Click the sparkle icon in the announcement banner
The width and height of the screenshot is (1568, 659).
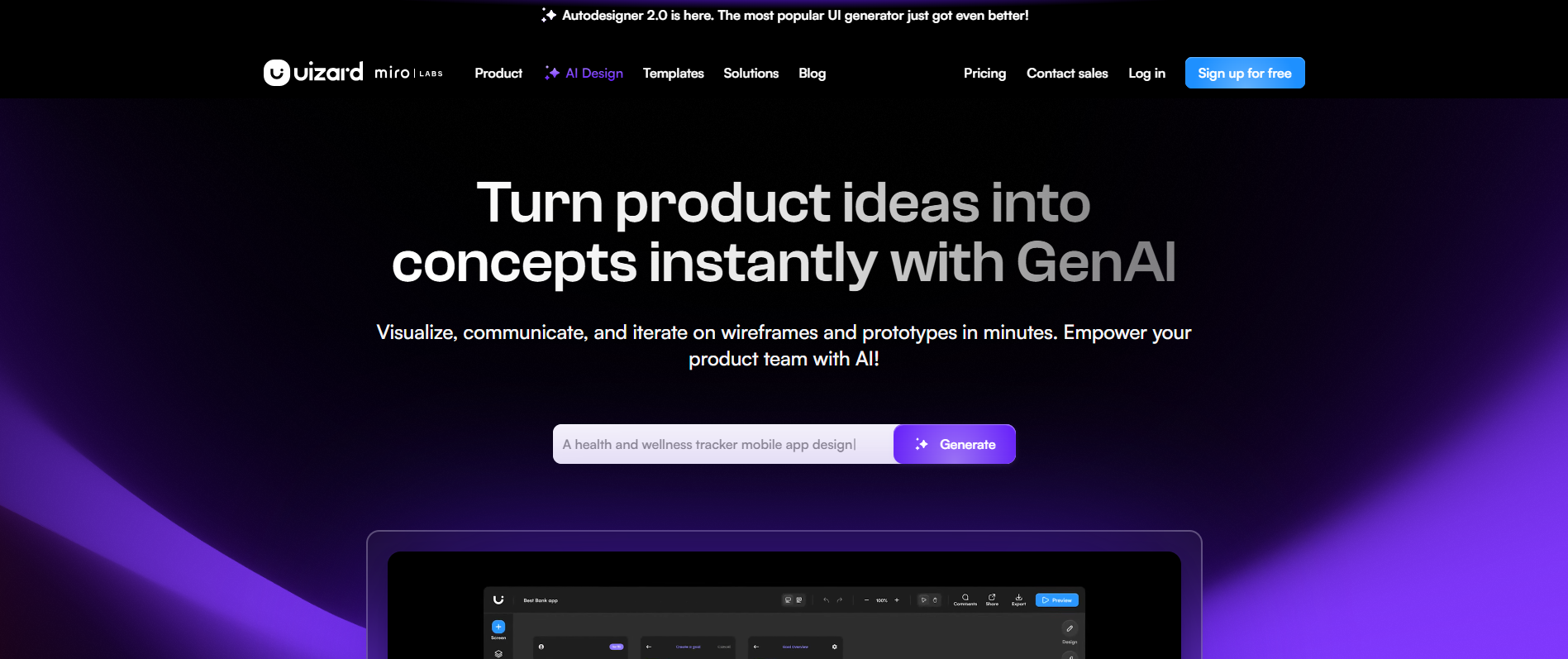(x=549, y=15)
